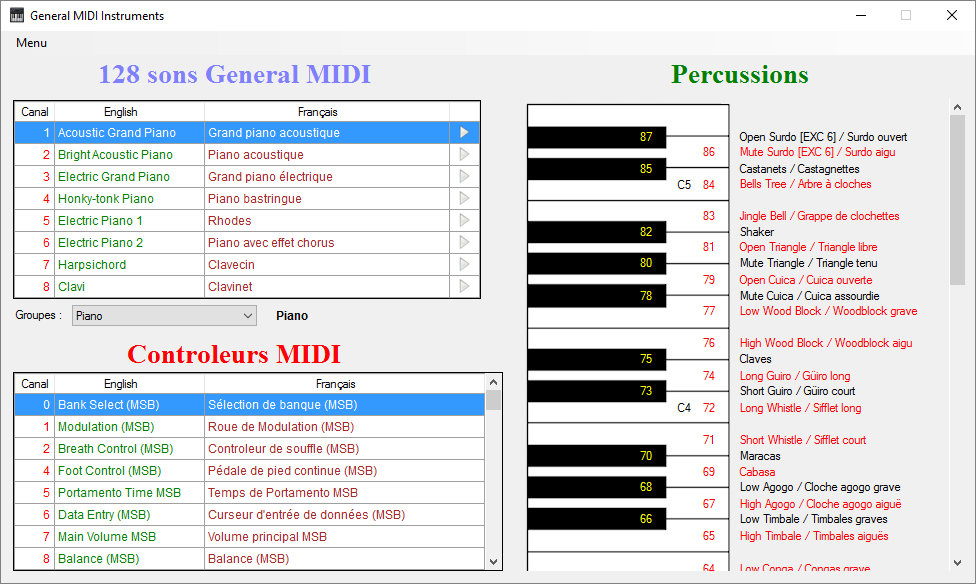Open the Groupes instrument selector
This screenshot has height=584, width=976.
click(x=163, y=315)
